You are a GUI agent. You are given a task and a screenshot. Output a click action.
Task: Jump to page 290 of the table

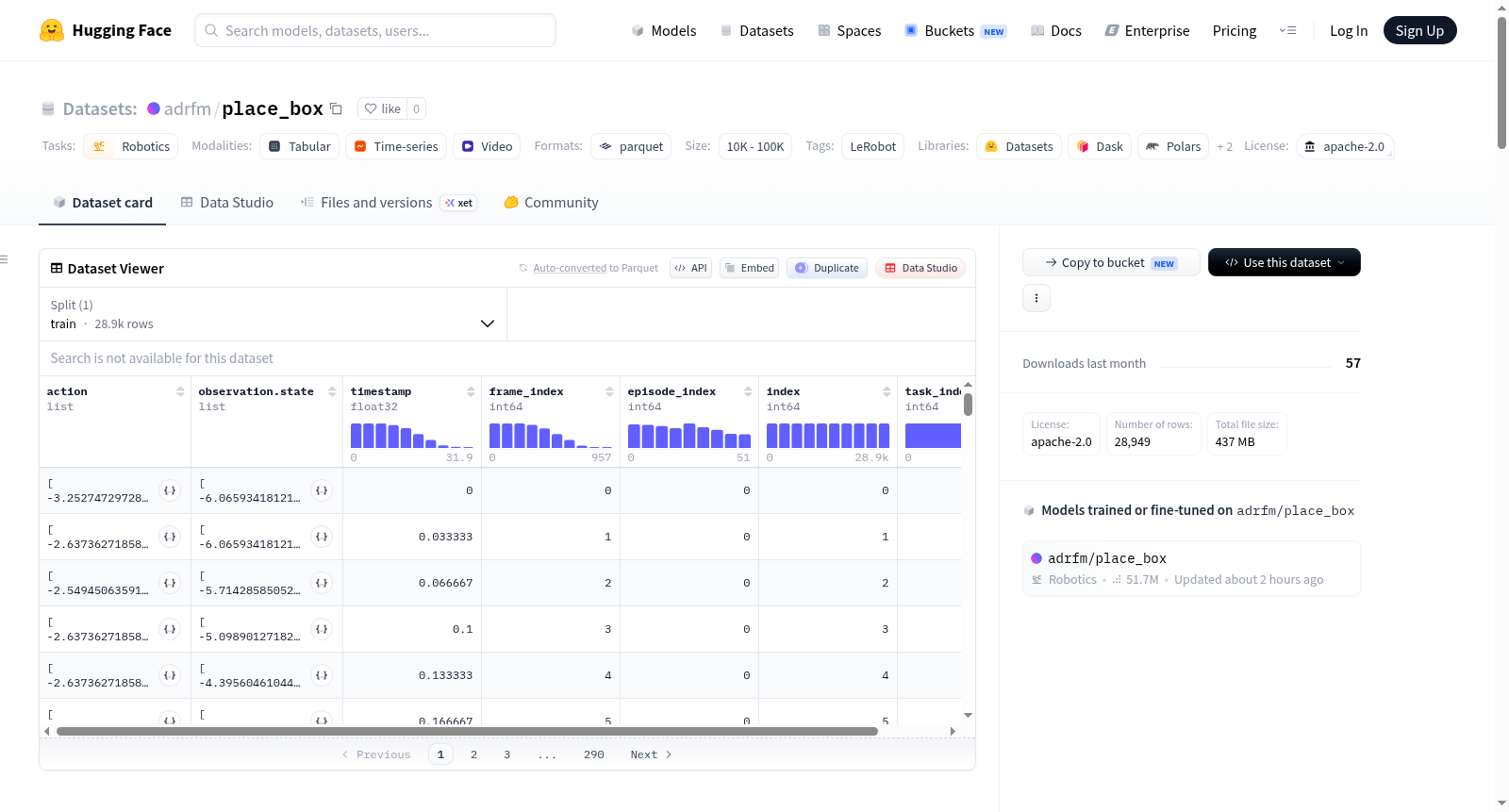click(593, 754)
